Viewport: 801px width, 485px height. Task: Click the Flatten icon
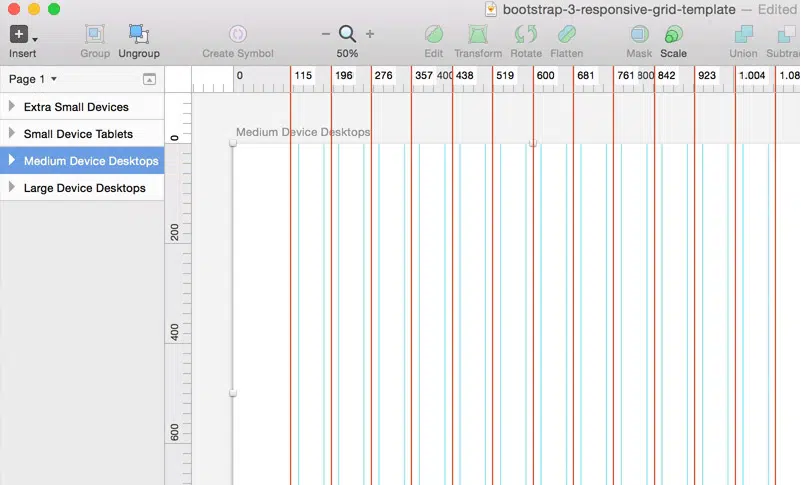pos(567,35)
